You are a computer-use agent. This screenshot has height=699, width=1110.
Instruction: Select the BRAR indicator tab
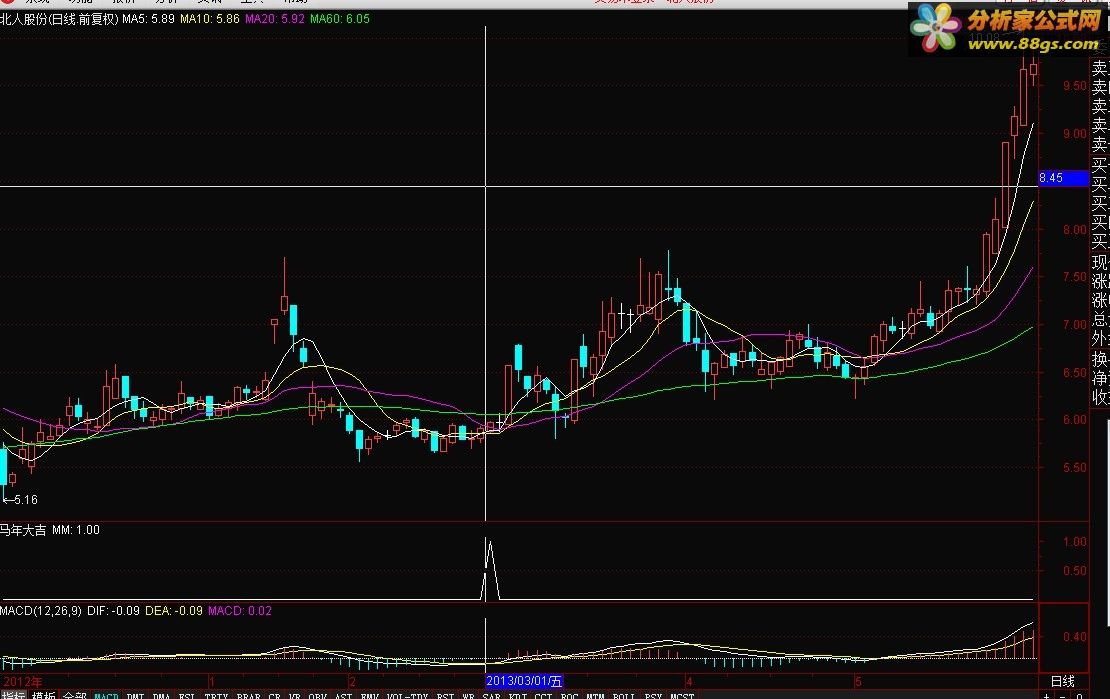click(x=248, y=695)
